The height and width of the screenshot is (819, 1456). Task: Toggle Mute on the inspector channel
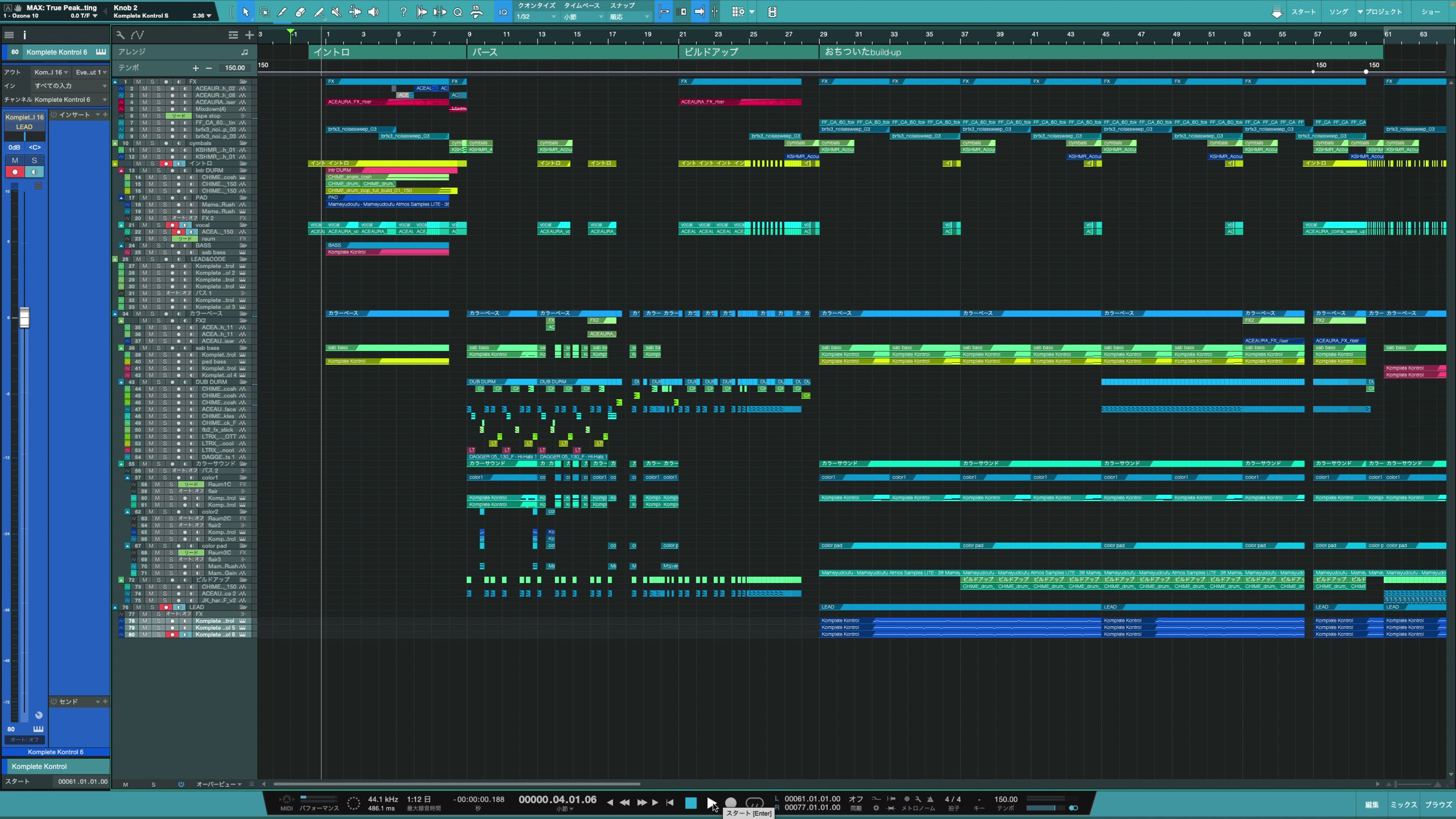pos(15,160)
